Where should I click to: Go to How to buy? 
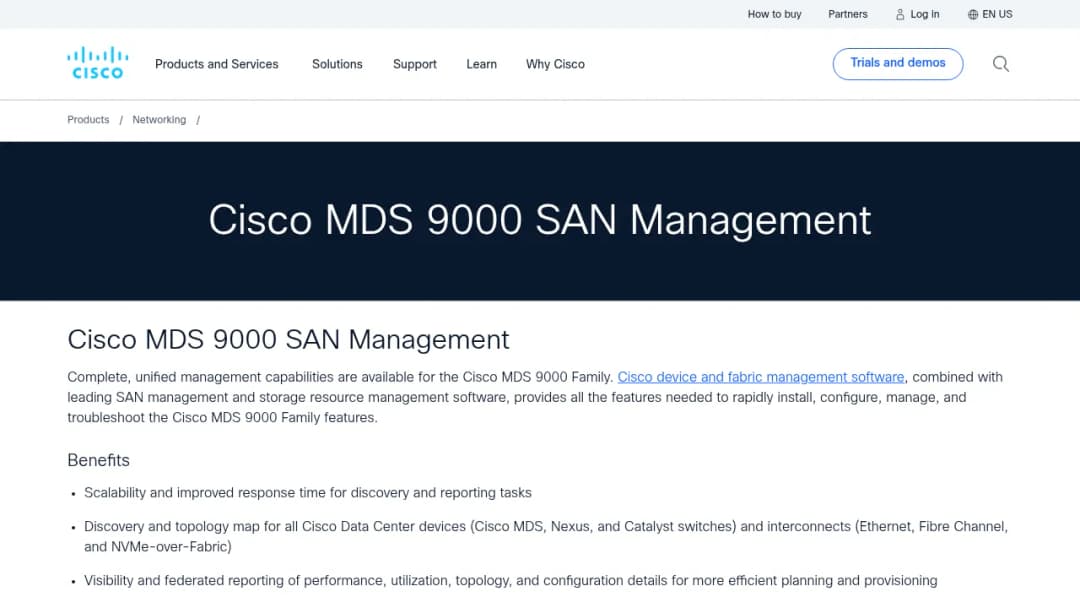pyautogui.click(x=774, y=14)
